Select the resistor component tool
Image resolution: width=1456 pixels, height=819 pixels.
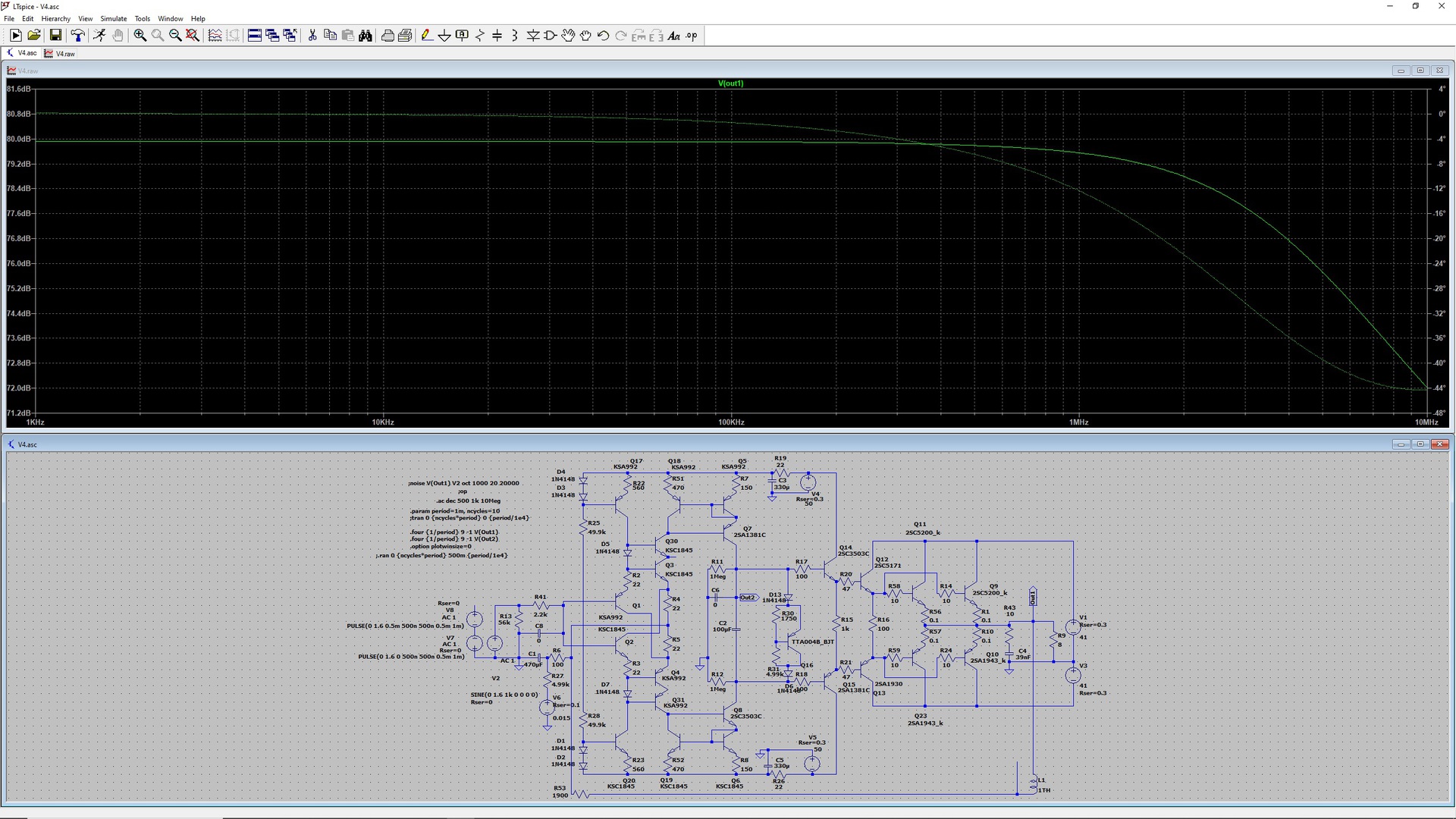pos(480,36)
